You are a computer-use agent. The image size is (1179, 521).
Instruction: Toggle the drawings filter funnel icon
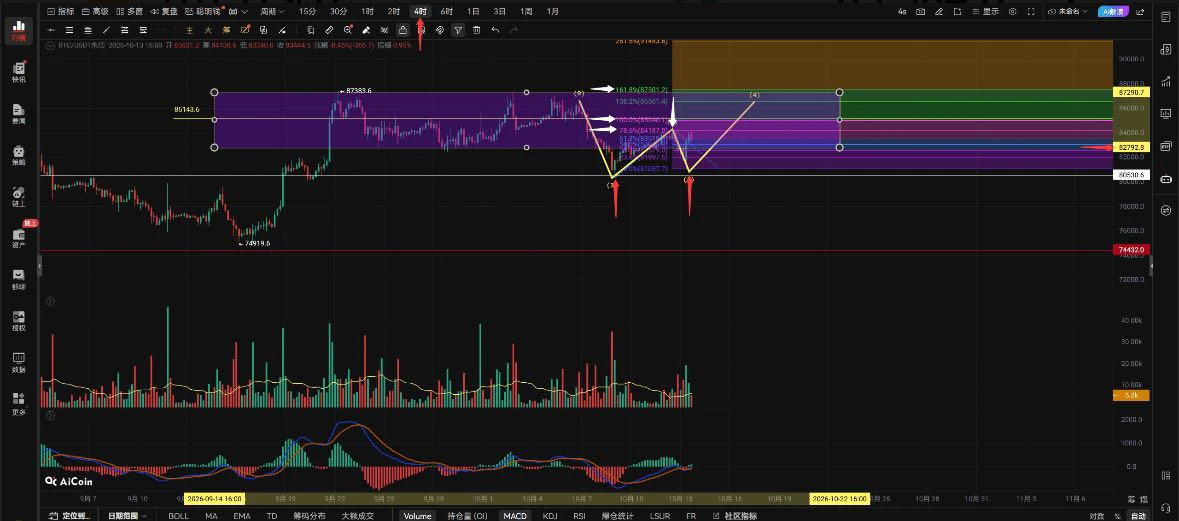458,30
